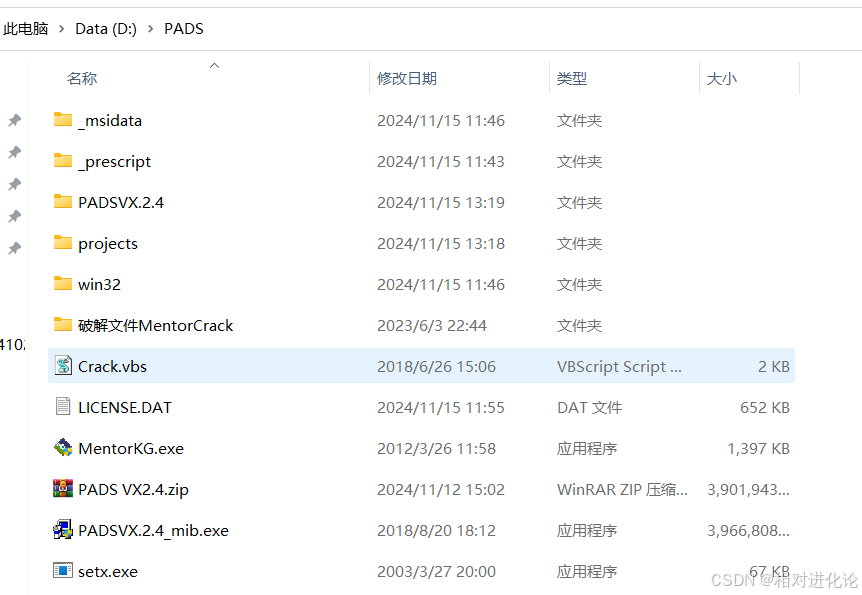The height and width of the screenshot is (595, 862).
Task: Click the PADS breadcrumb item
Action: pyautogui.click(x=183, y=28)
